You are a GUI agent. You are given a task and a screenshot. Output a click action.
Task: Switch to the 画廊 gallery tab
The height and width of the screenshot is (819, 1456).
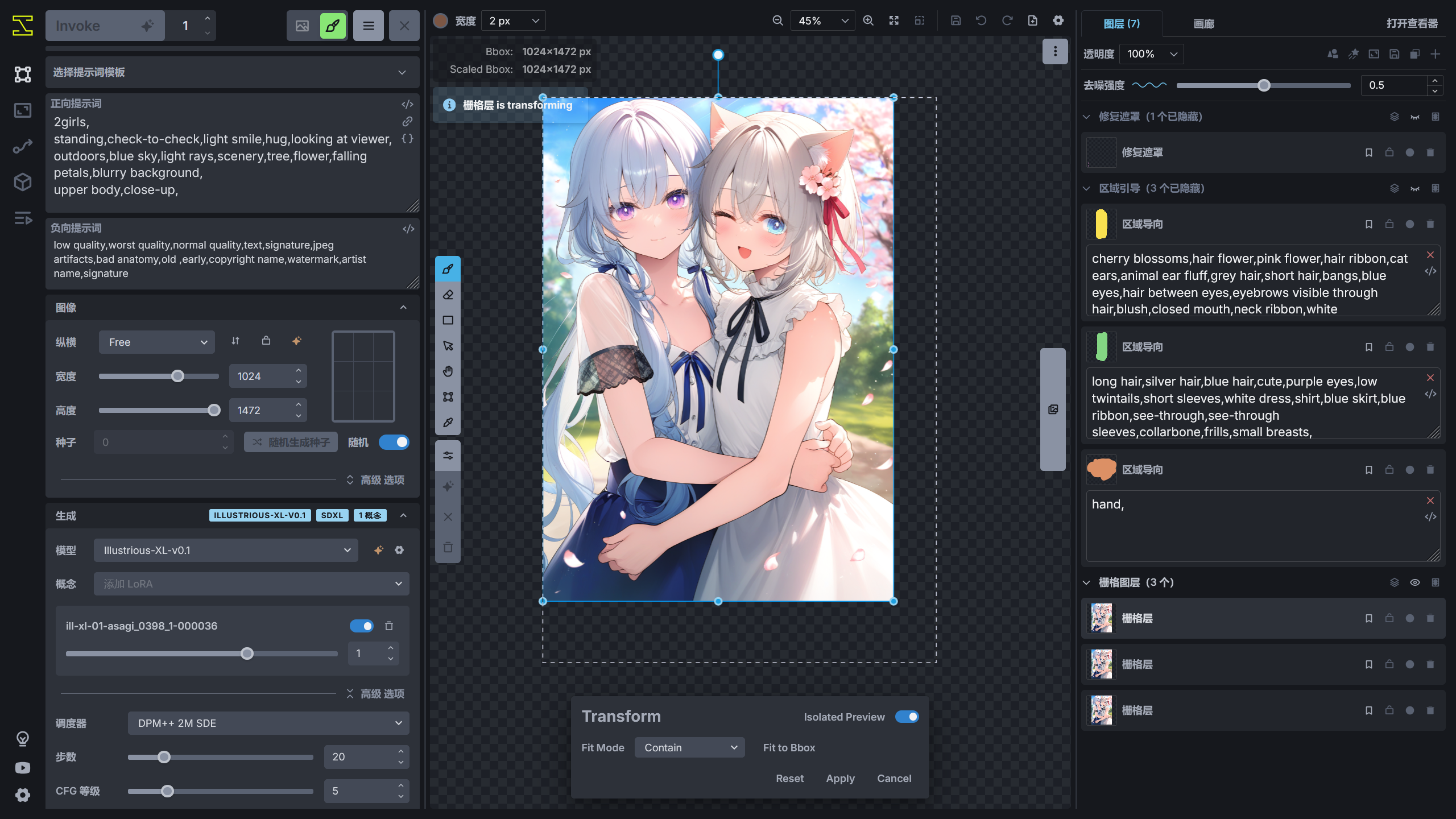1203,24
